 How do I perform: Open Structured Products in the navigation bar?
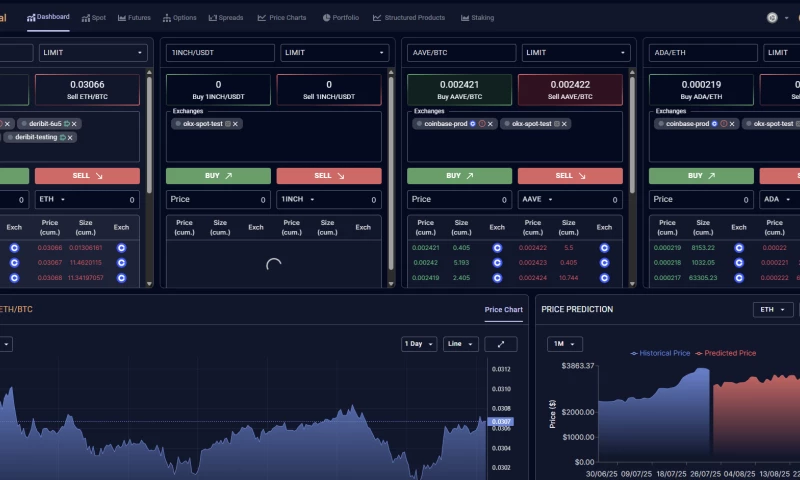[x=409, y=18]
